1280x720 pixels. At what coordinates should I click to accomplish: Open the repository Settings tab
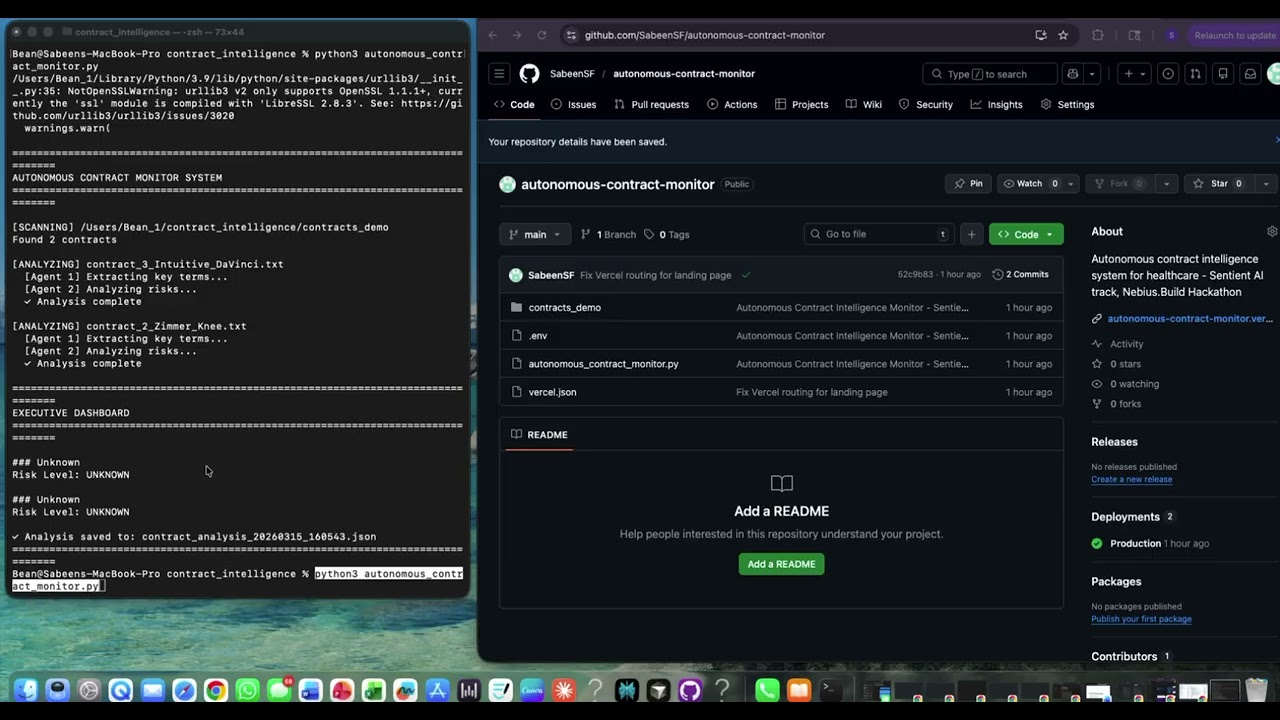1068,104
